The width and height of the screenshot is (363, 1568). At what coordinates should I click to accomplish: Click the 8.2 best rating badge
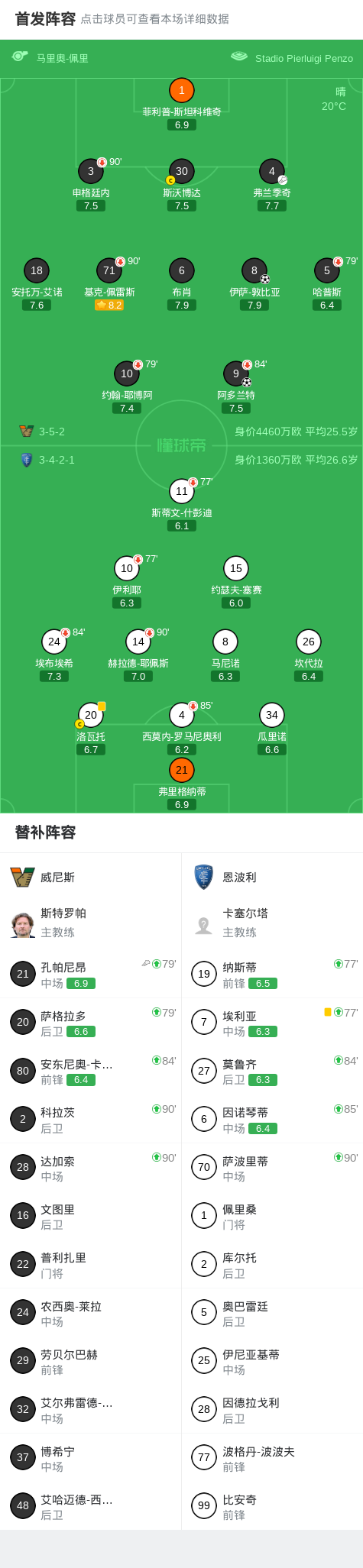(109, 305)
